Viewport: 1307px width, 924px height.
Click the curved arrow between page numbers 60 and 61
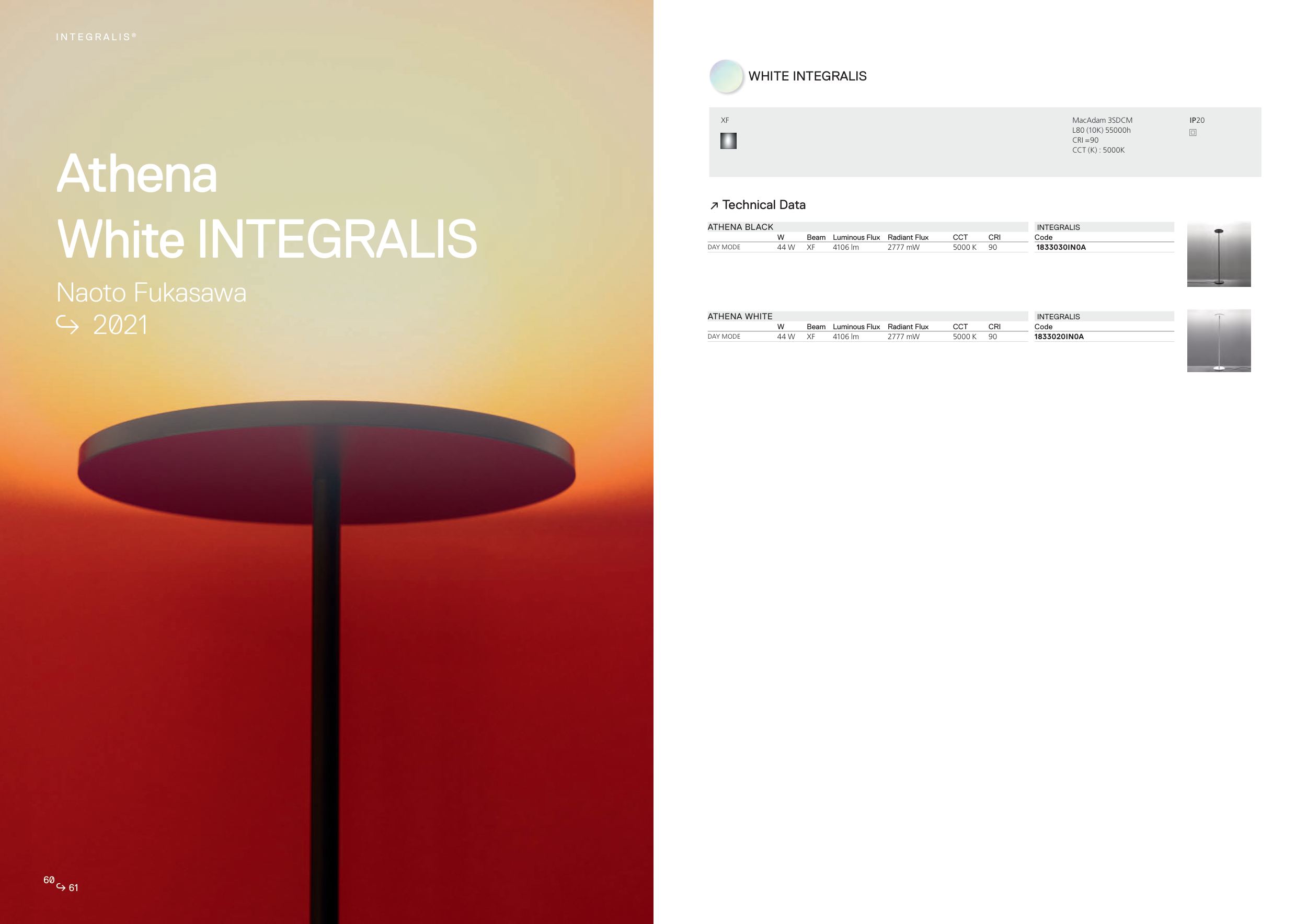61,886
